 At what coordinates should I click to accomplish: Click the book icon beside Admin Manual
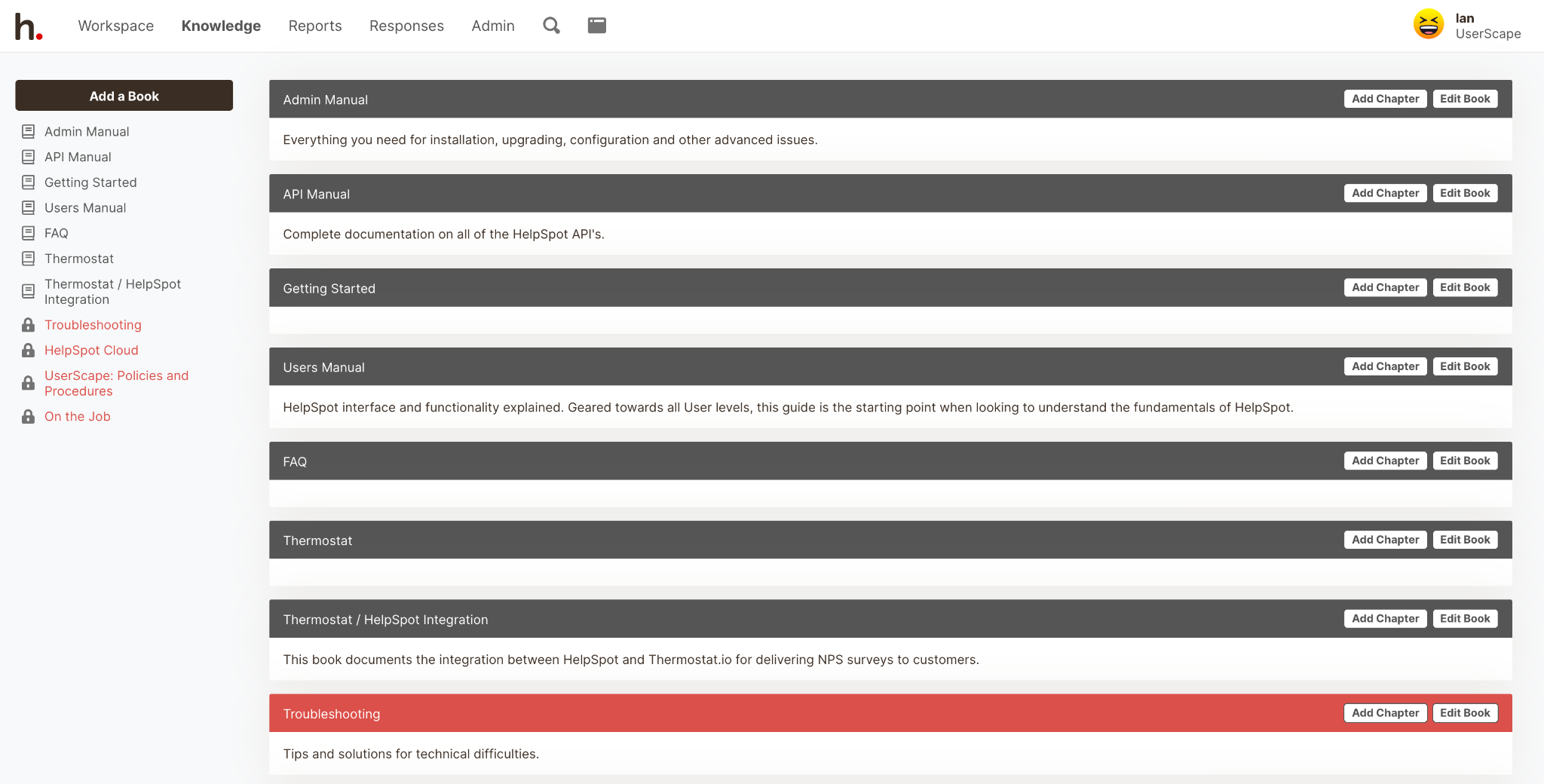point(28,132)
